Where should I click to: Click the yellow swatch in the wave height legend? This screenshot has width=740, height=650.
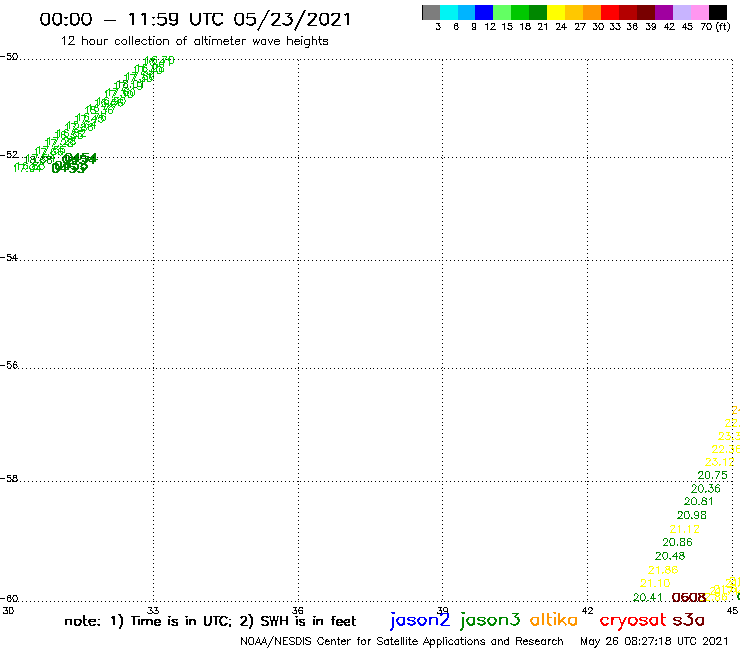[x=556, y=13]
